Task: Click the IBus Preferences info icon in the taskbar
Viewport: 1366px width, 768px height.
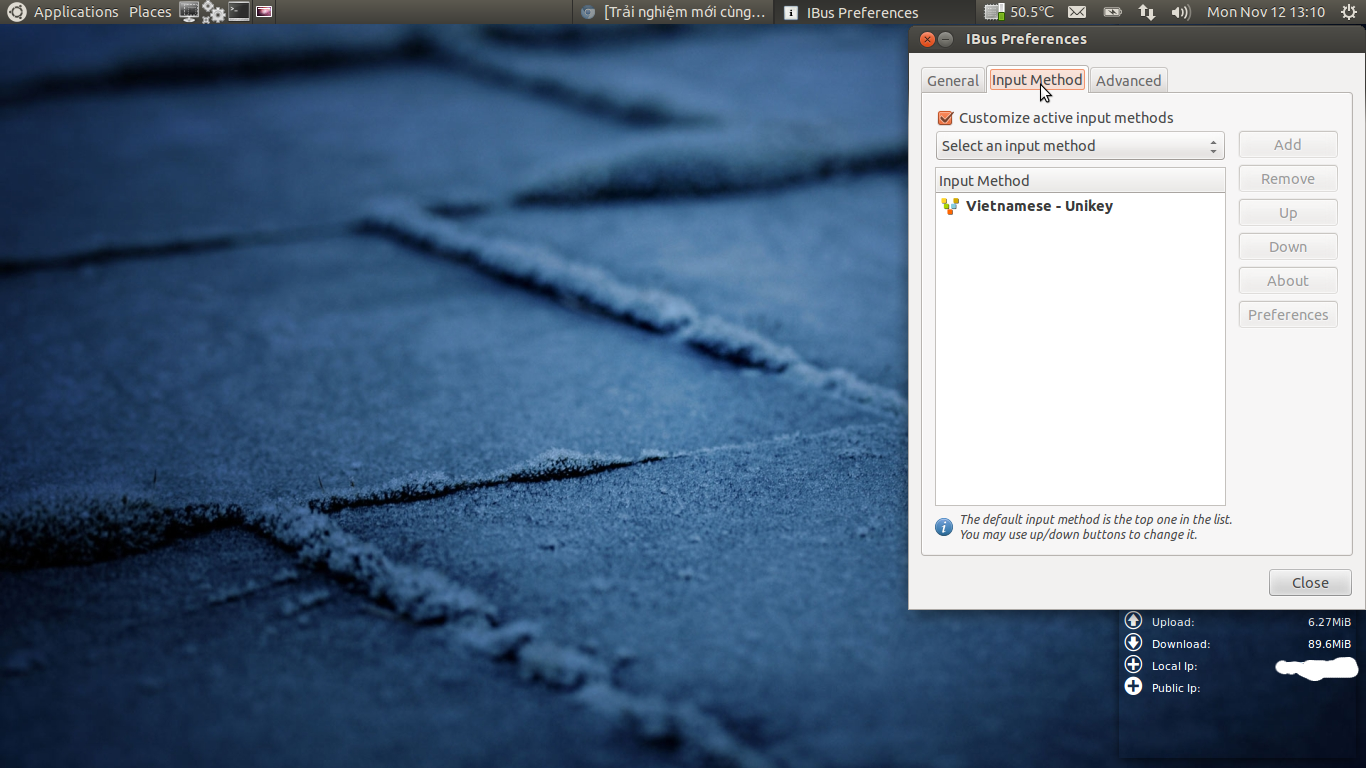Action: tap(791, 13)
